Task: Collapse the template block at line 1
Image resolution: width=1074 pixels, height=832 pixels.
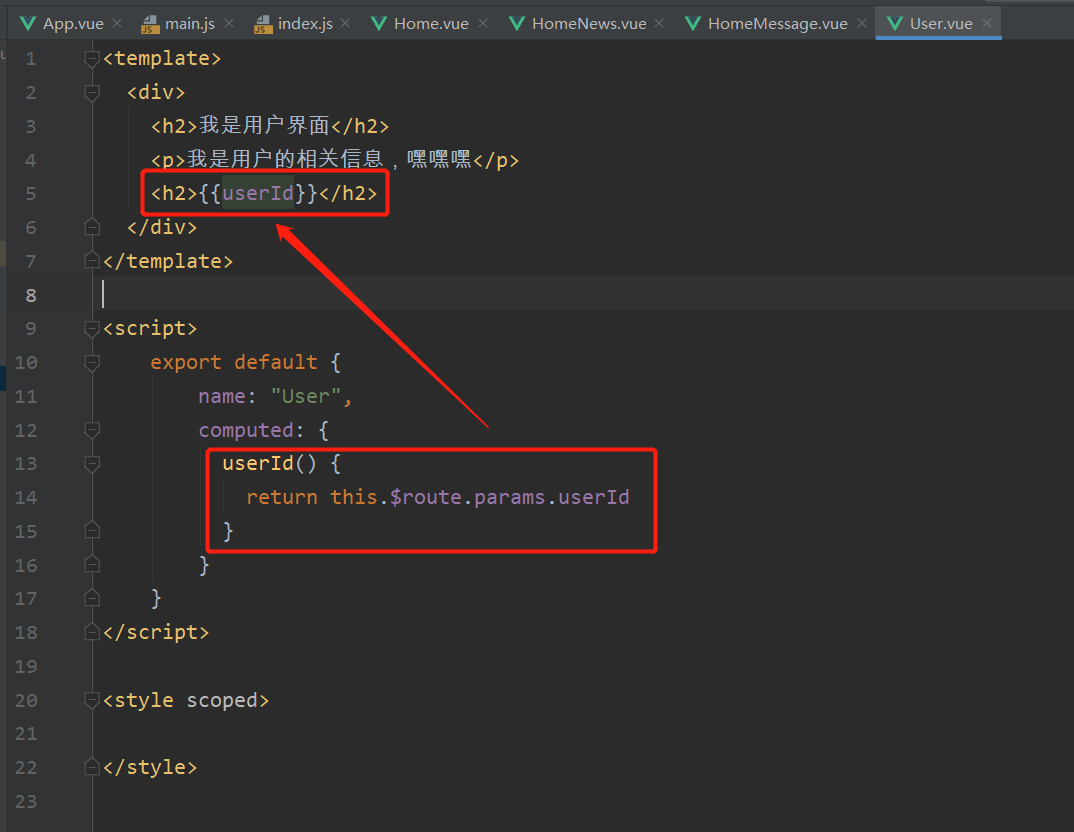Action: (92, 59)
